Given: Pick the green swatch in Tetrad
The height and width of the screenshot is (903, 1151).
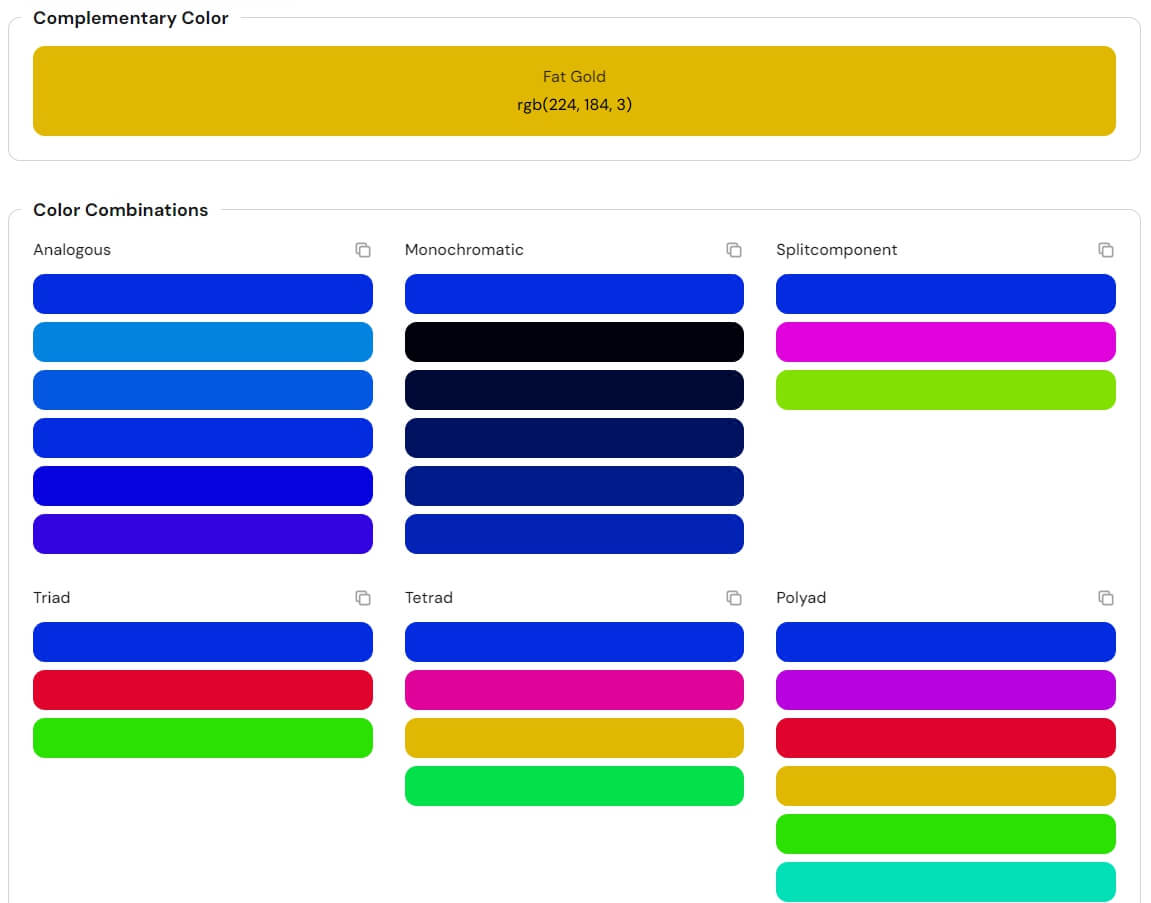Looking at the screenshot, I should click(574, 786).
